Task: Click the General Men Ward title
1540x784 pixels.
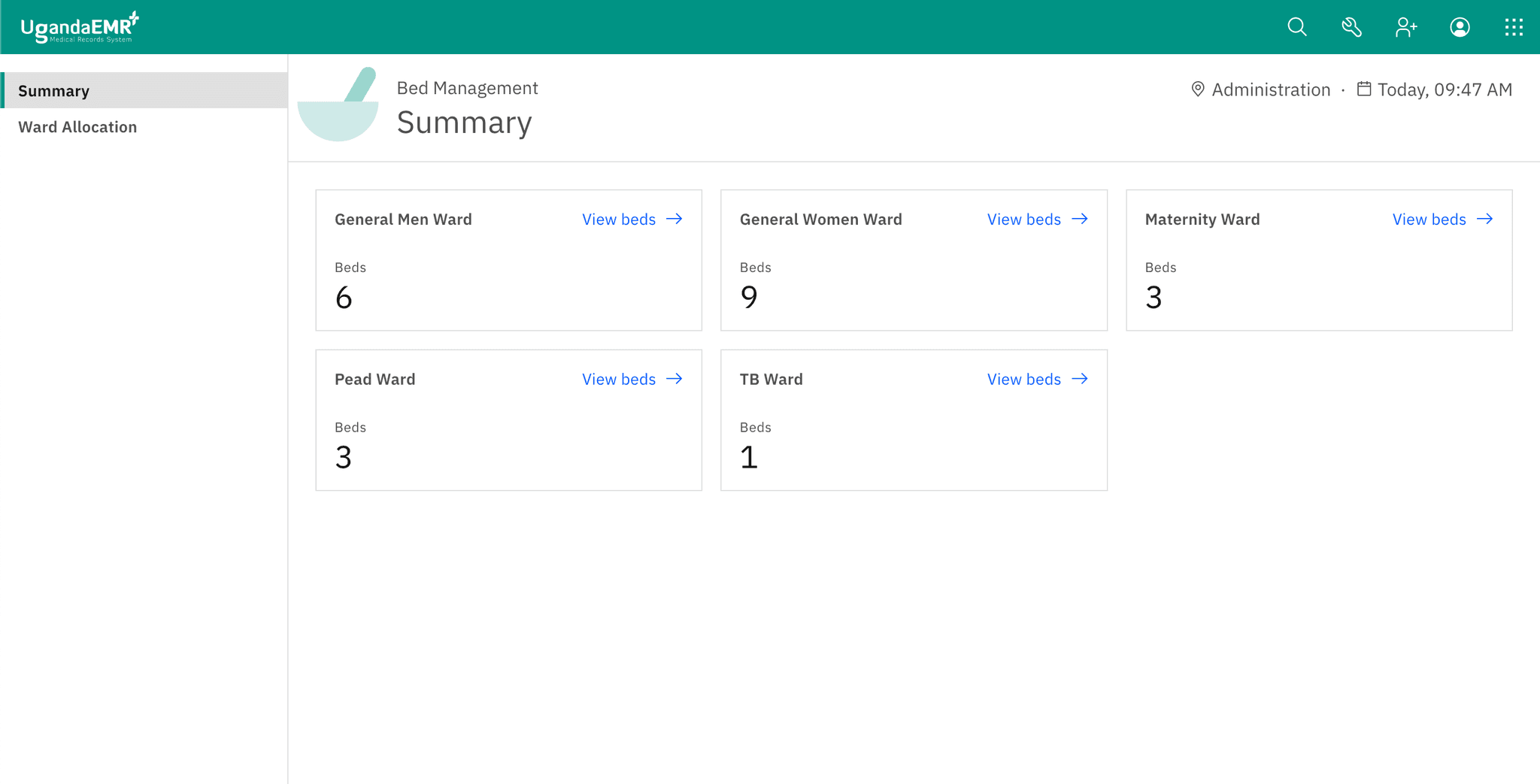Action: click(x=403, y=219)
